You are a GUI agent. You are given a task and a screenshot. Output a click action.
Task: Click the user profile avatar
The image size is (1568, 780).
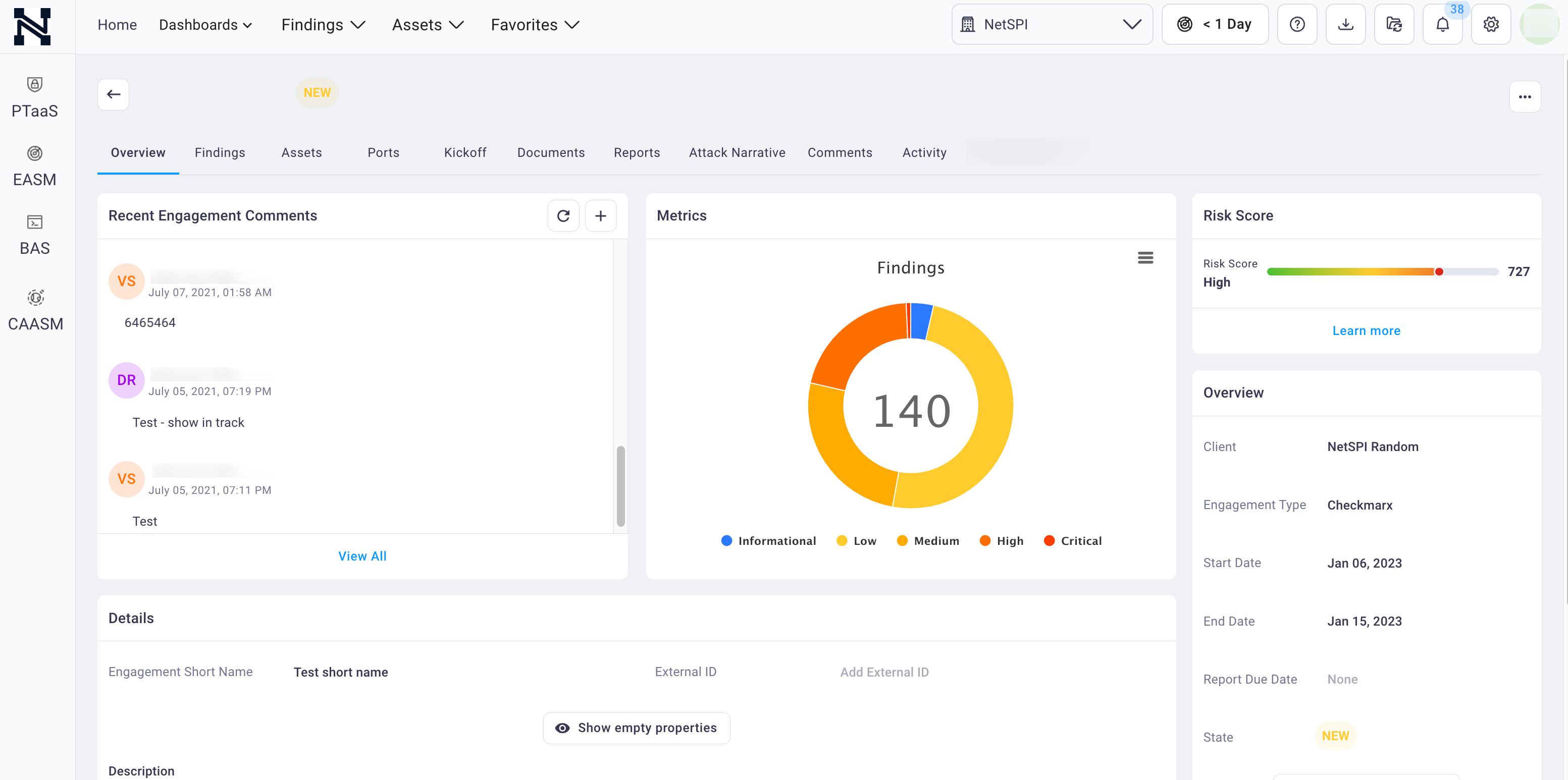[1539, 24]
